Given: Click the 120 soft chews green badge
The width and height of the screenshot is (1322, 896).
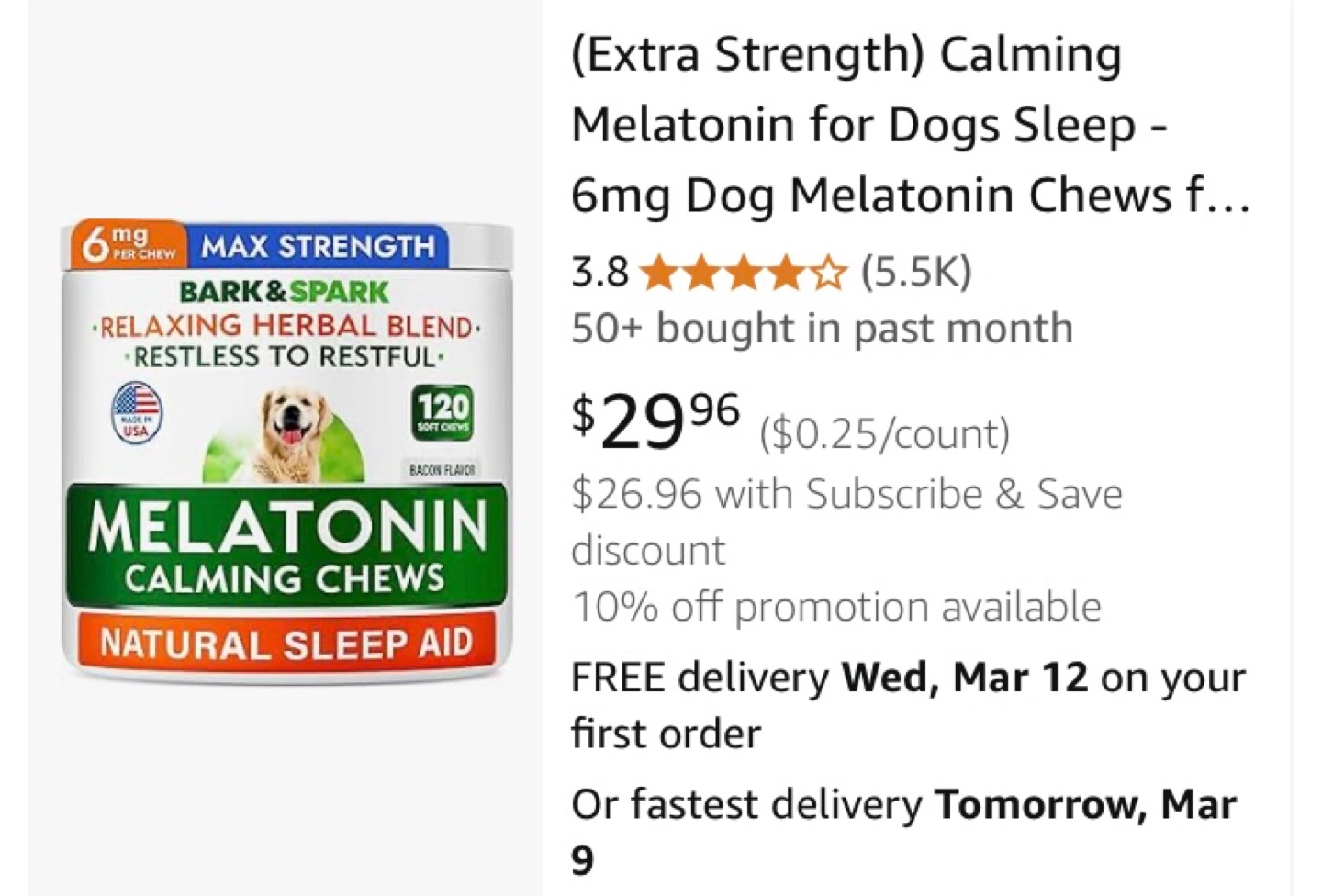Looking at the screenshot, I should pos(443,414).
